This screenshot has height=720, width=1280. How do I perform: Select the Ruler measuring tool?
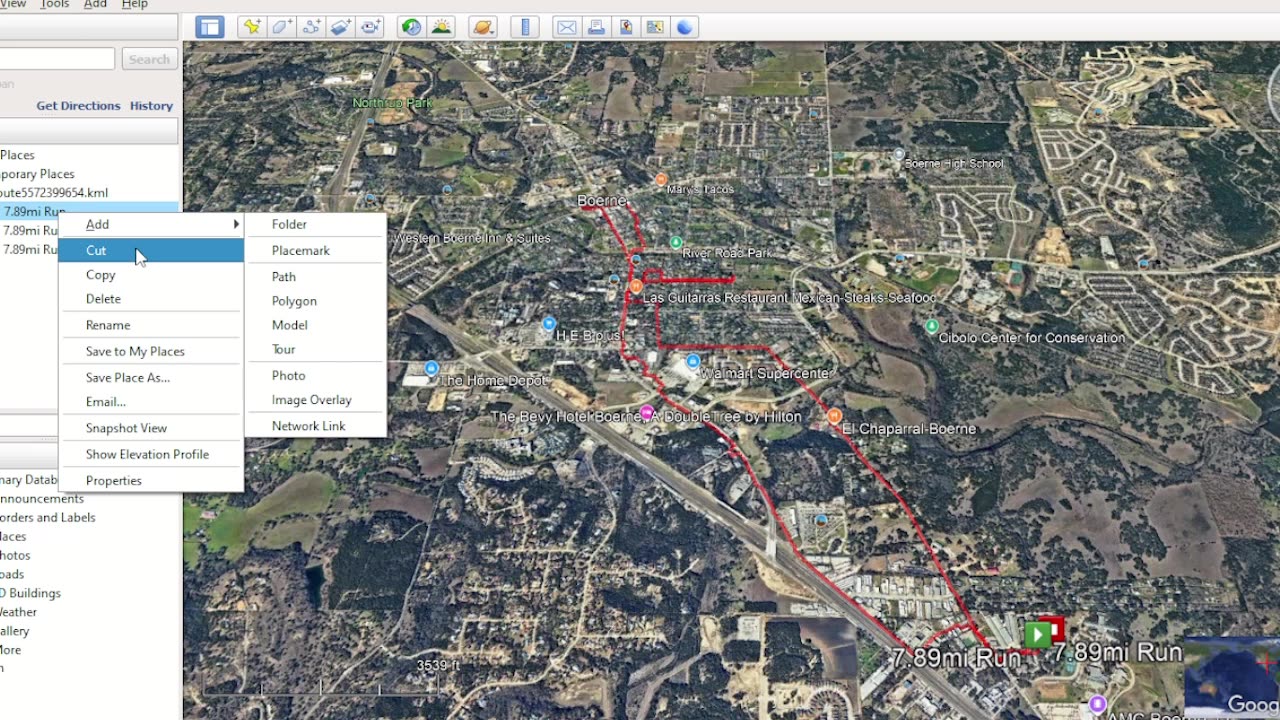525,27
